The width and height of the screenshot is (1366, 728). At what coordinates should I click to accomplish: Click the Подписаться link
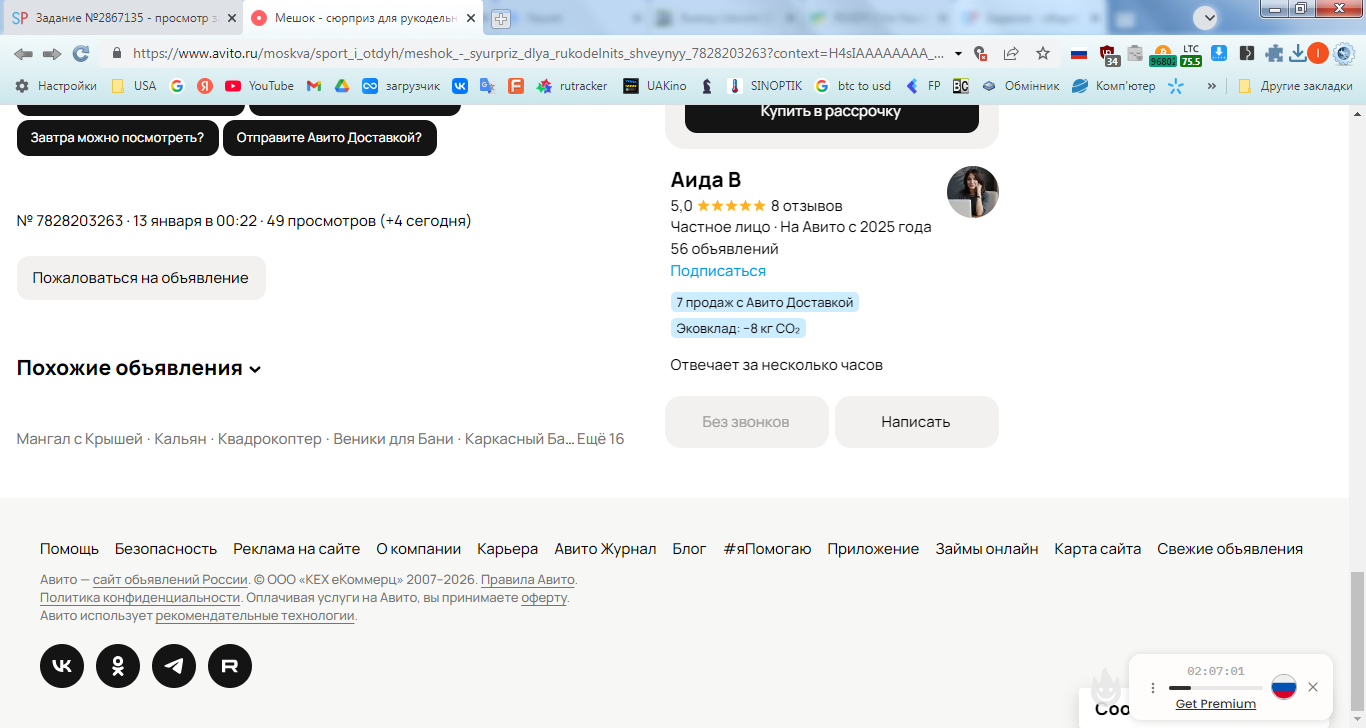tap(718, 271)
